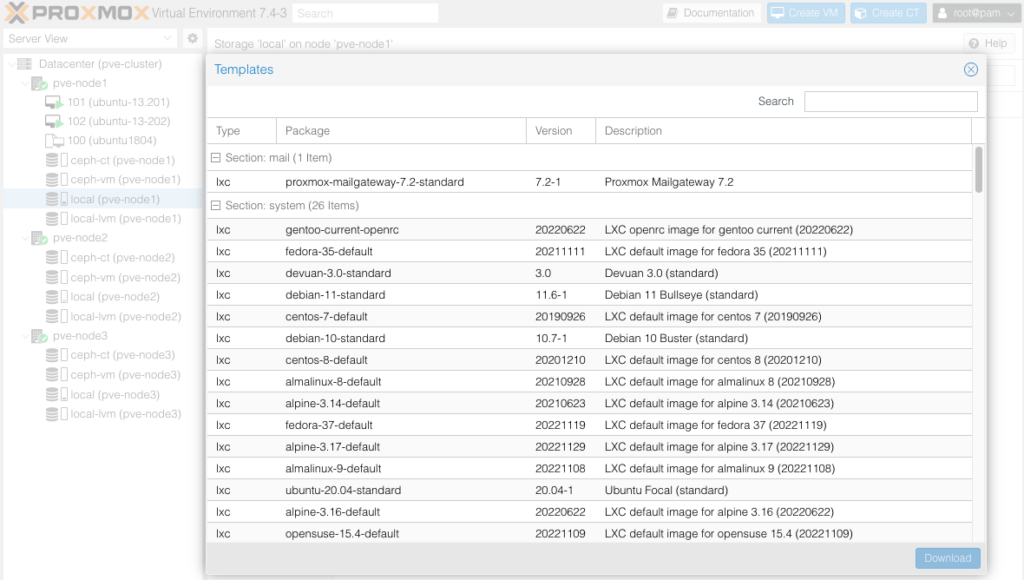Open the Documentation button
The image size is (1024, 580).
[712, 13]
